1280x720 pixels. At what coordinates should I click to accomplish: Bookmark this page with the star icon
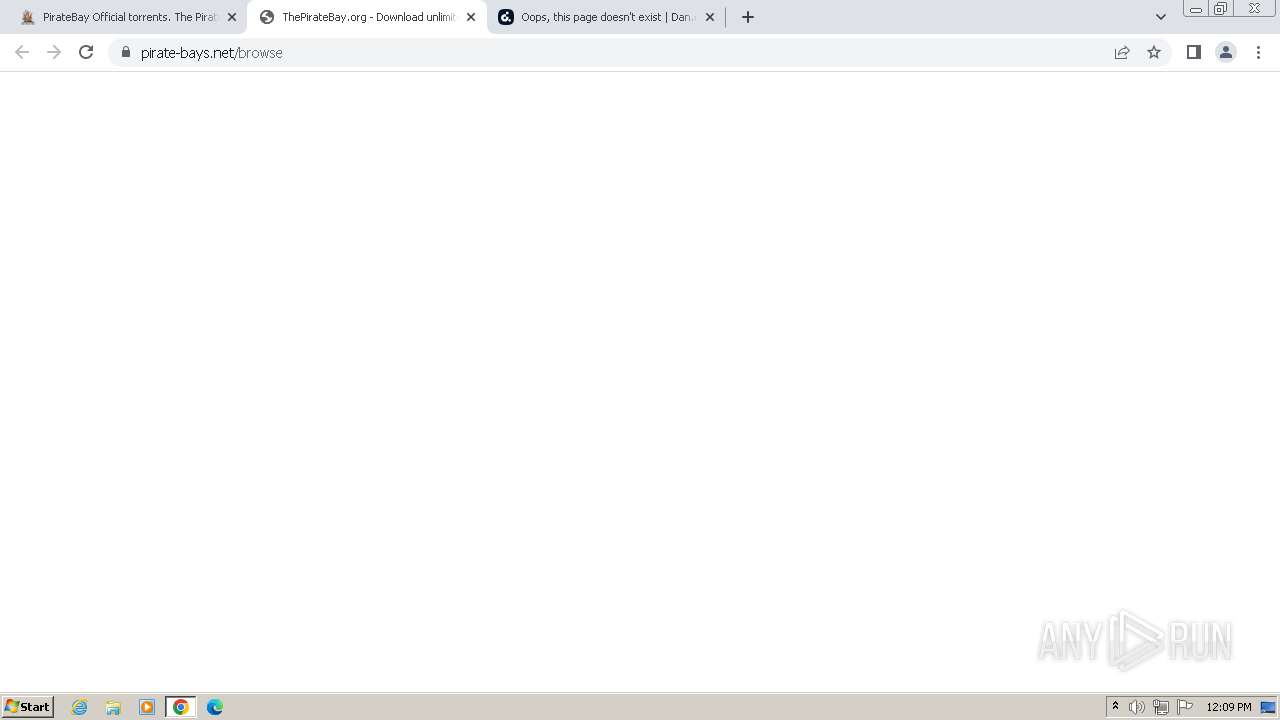pos(1154,53)
